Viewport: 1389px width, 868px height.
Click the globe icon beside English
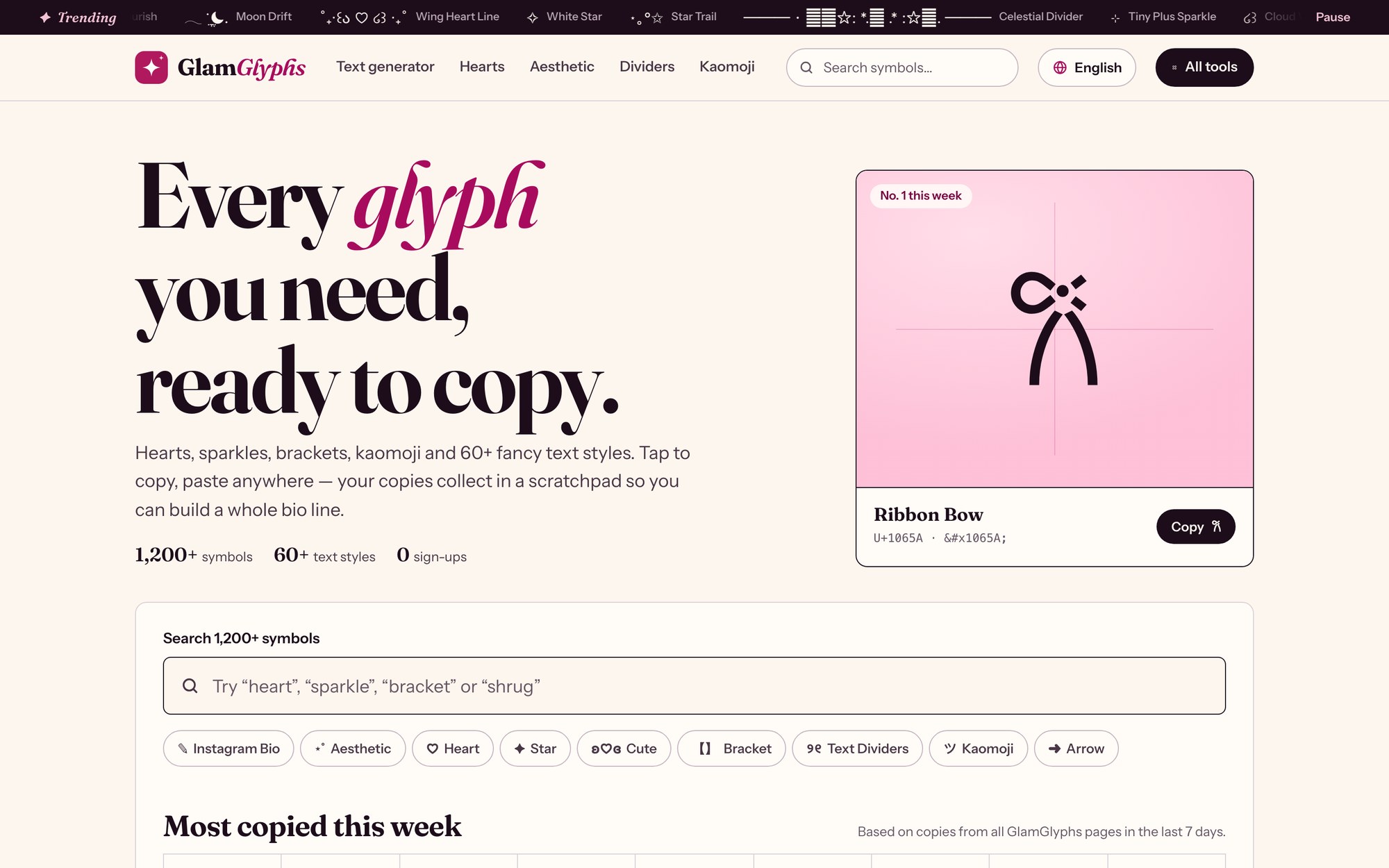click(1060, 67)
